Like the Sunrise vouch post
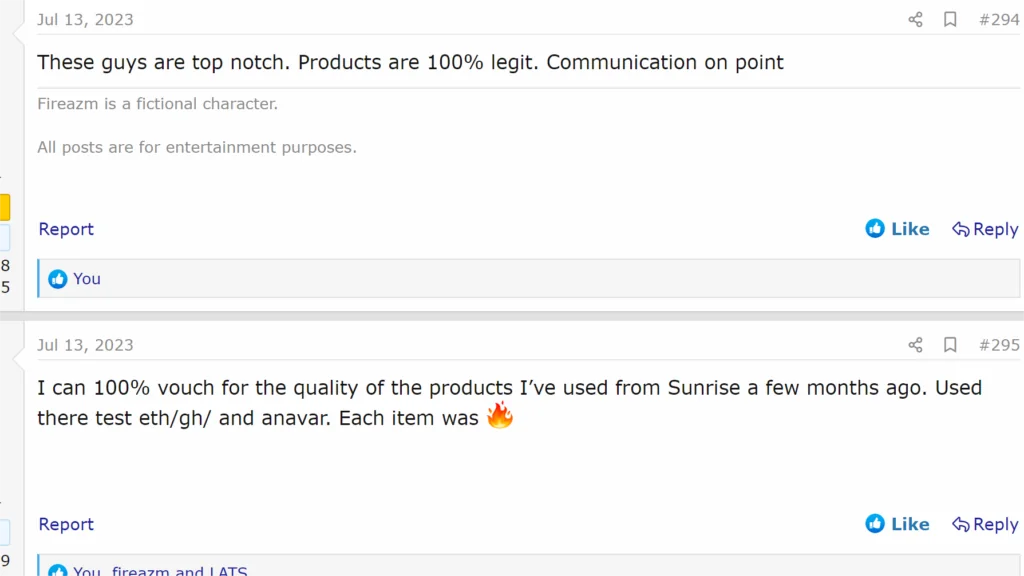The height and width of the screenshot is (576, 1024). pyautogui.click(x=897, y=524)
